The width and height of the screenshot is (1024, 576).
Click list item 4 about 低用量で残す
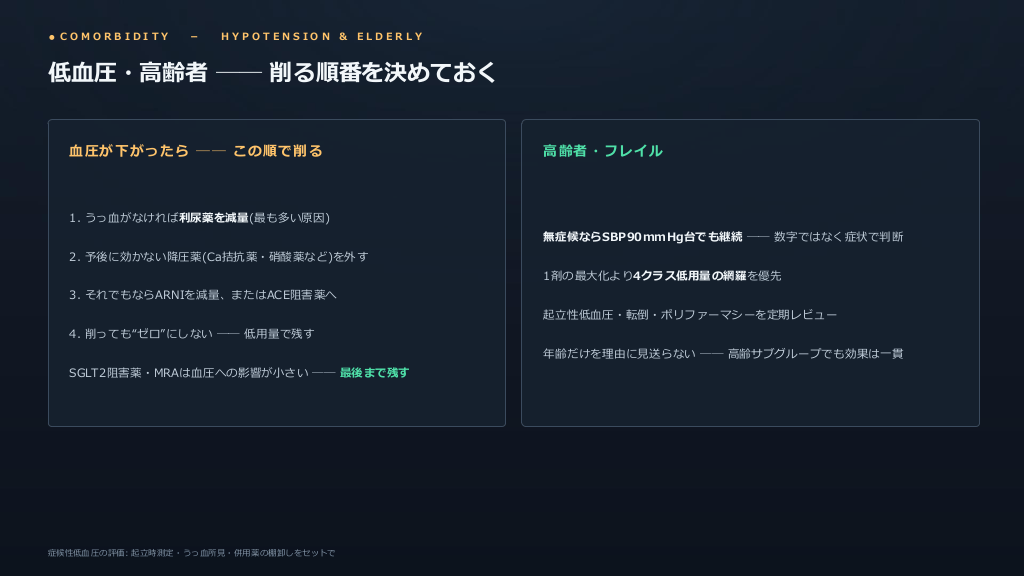pos(192,334)
